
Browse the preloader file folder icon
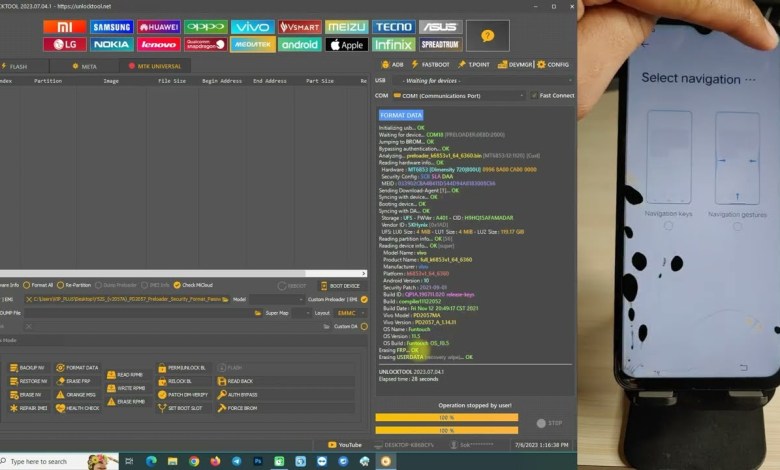(x=225, y=299)
